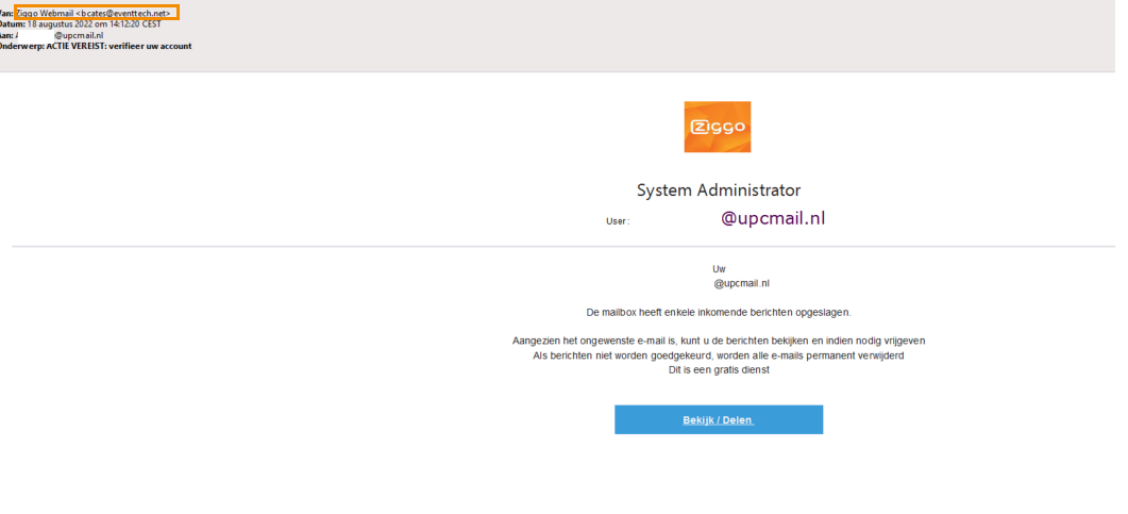Click text 'De mailbox heeft enkele inkomende berichten opgeslagen'
Screen dimensions: 1128x514
[718, 312]
